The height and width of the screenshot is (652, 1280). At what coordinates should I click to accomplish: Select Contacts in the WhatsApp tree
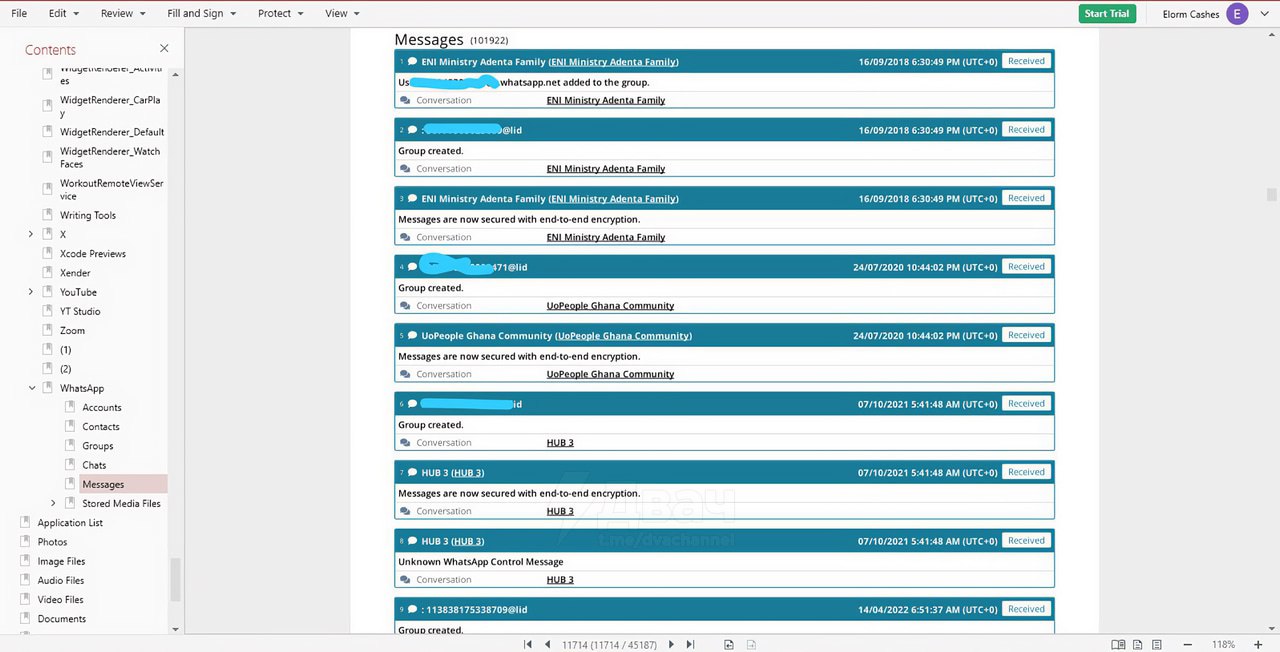100,427
